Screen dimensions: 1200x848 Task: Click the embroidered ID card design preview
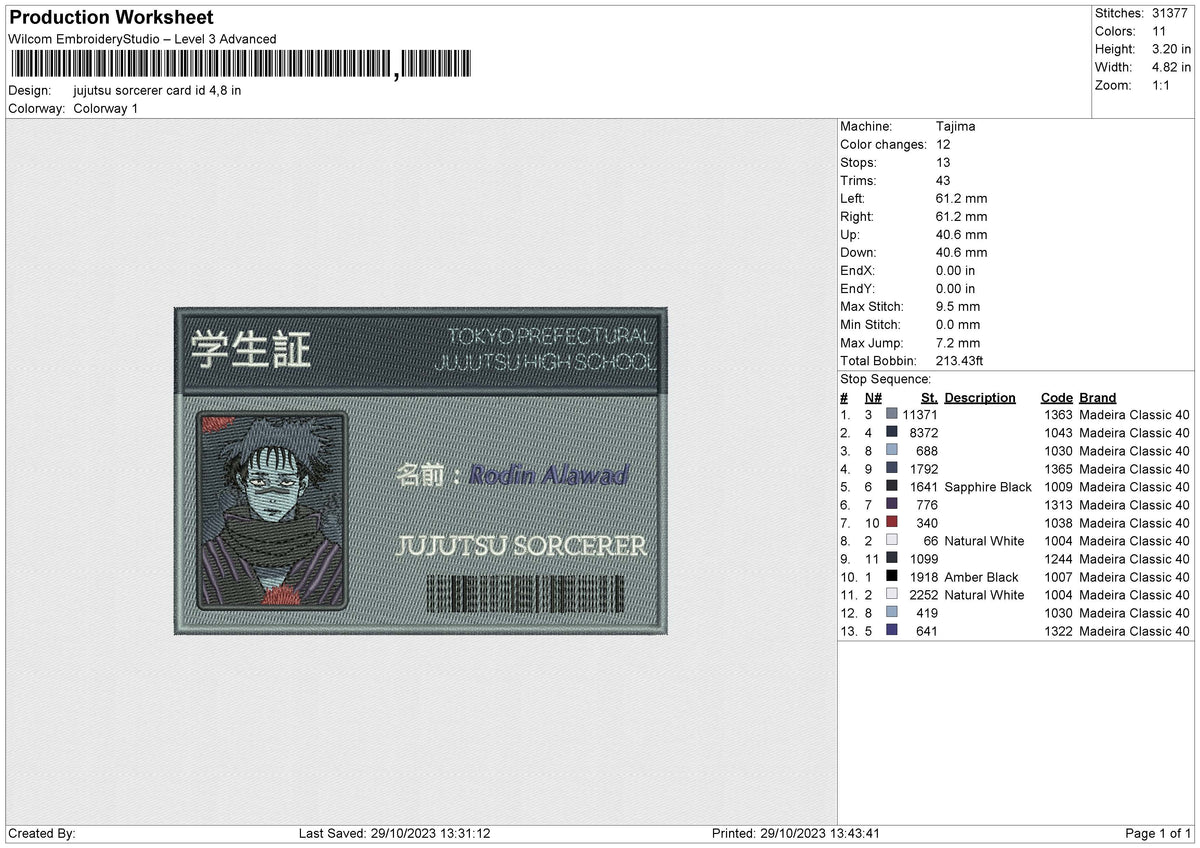coord(421,471)
